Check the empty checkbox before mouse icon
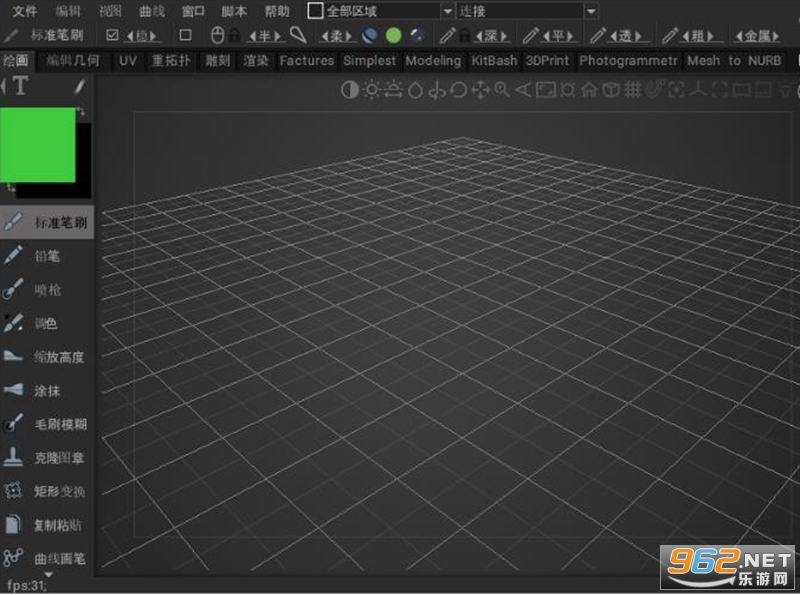This screenshot has width=800, height=595. 186,35
